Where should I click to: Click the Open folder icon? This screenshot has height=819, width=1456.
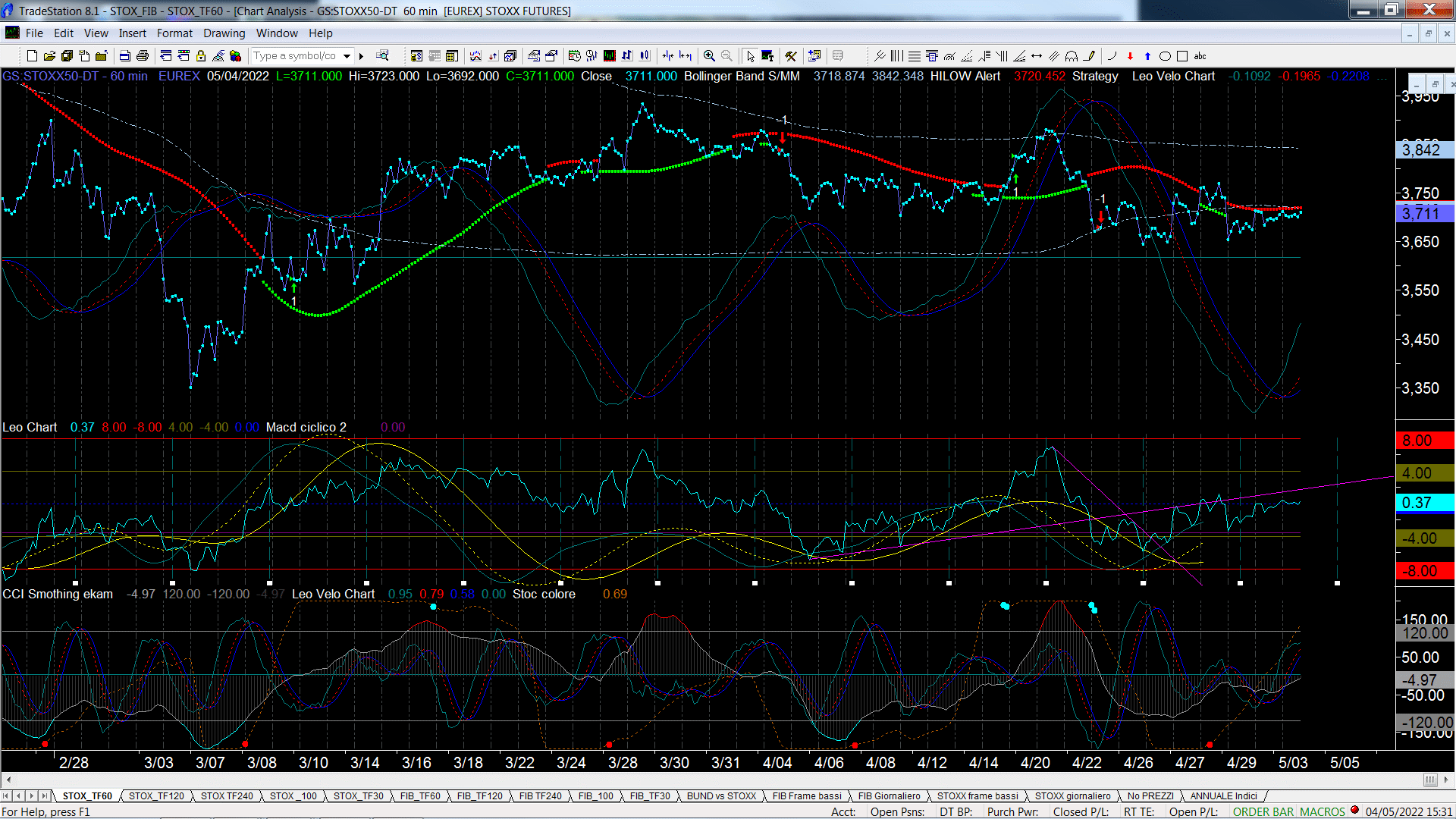(x=49, y=55)
